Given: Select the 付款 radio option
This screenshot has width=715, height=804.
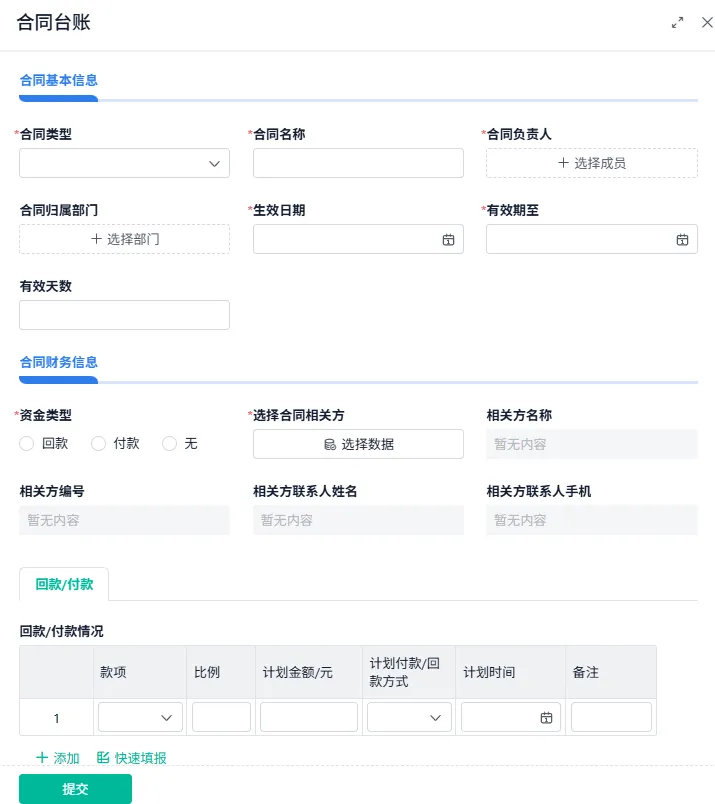Looking at the screenshot, I should coord(98,444).
